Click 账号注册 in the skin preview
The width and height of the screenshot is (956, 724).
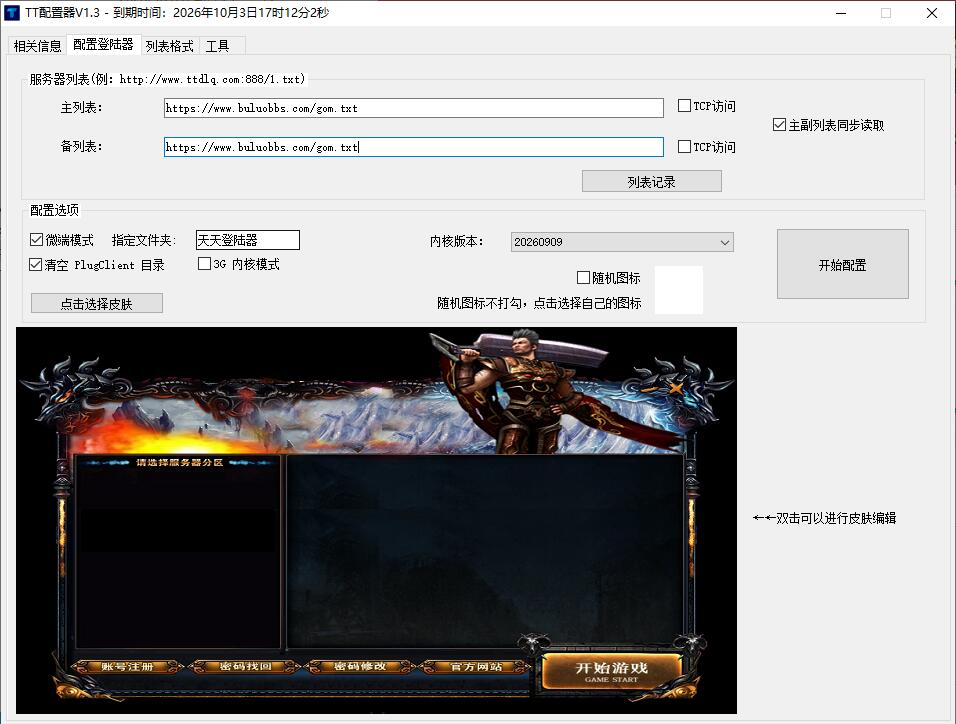(127, 667)
